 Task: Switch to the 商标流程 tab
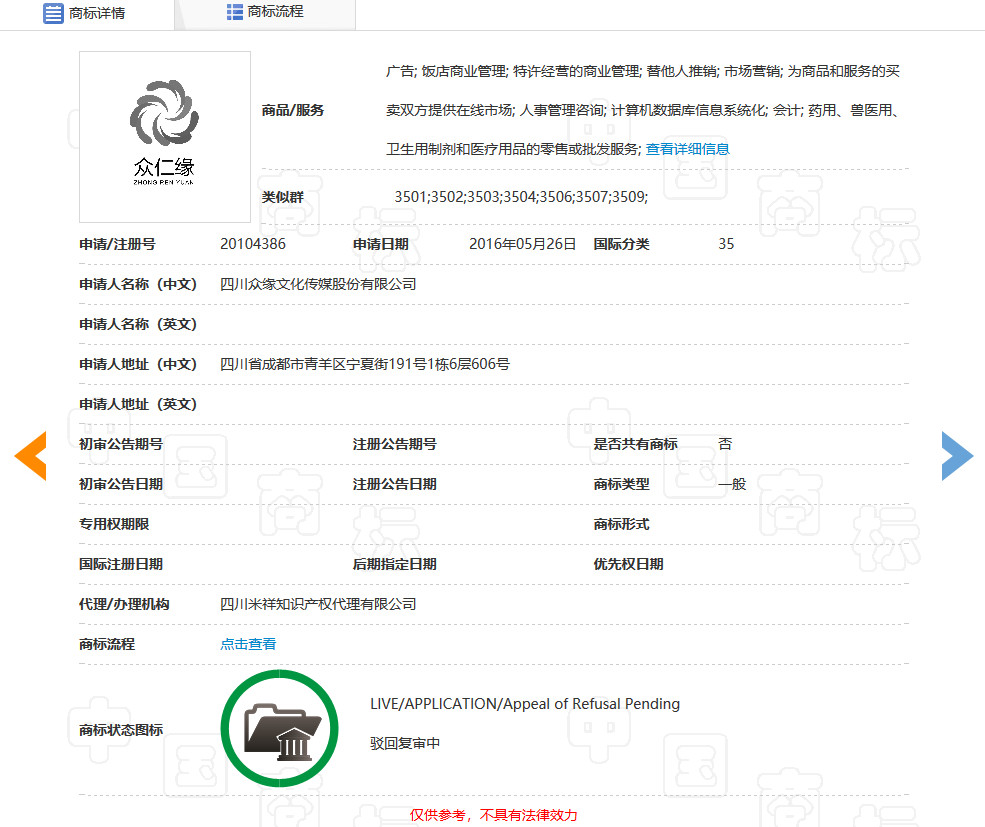point(266,13)
